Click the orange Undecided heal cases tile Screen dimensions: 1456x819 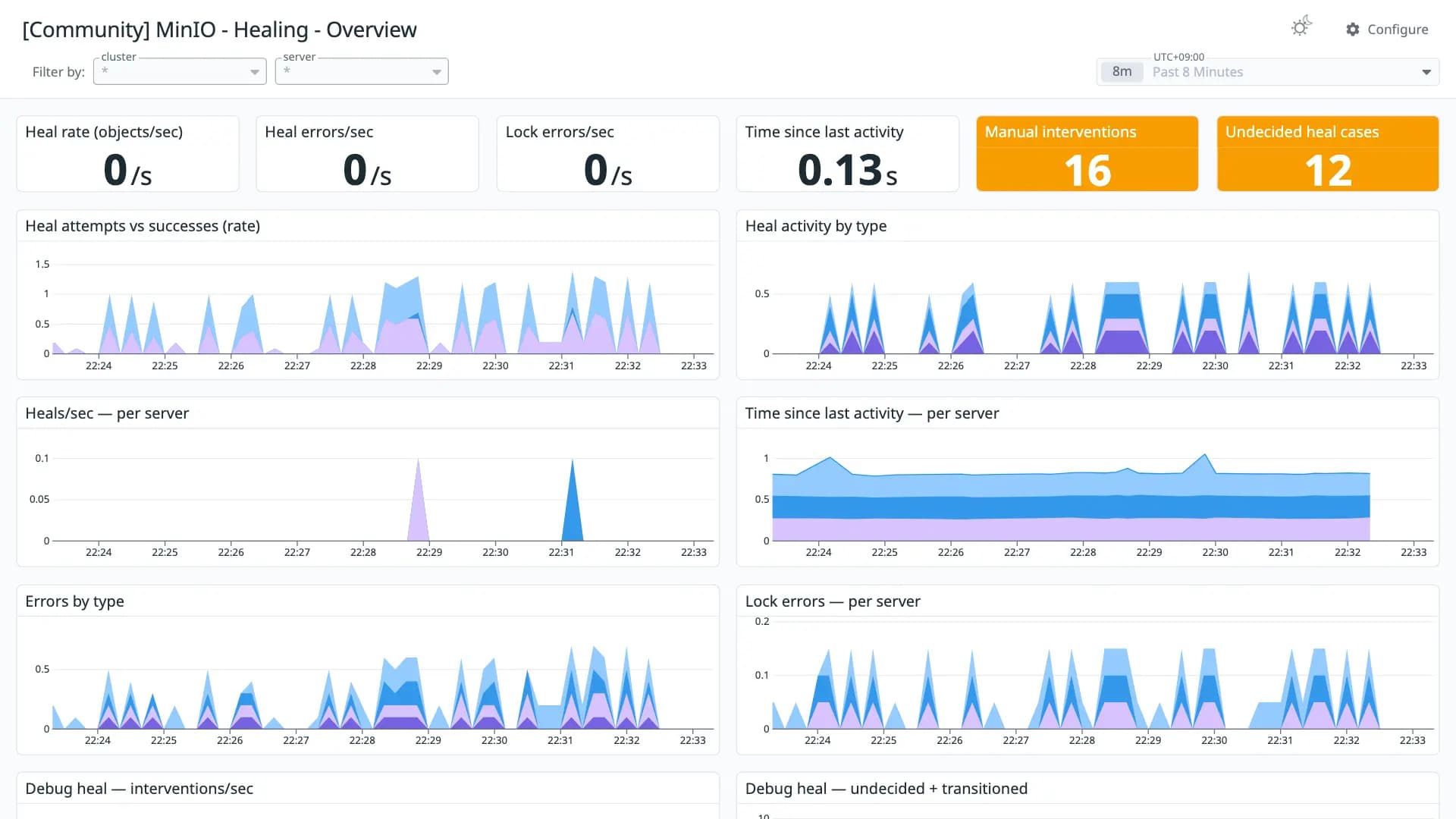[1327, 153]
